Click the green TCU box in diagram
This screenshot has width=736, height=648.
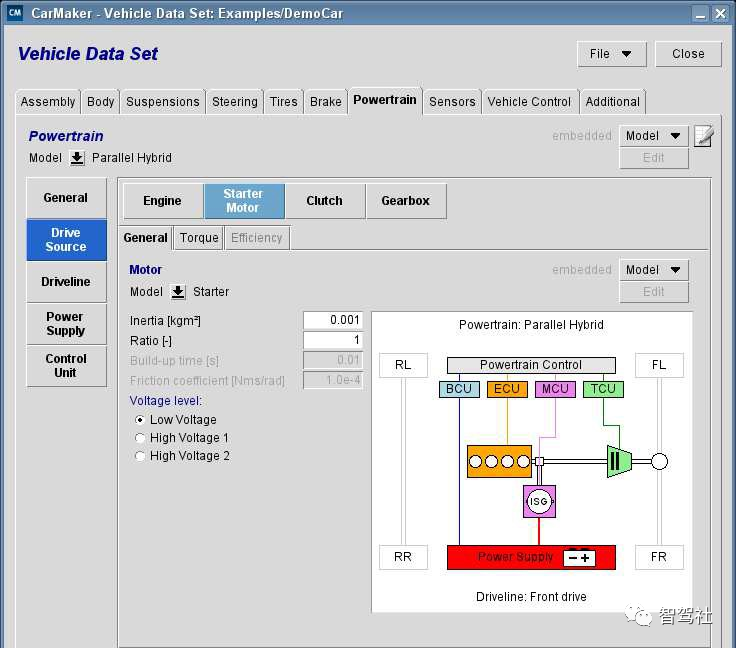[x=603, y=389]
